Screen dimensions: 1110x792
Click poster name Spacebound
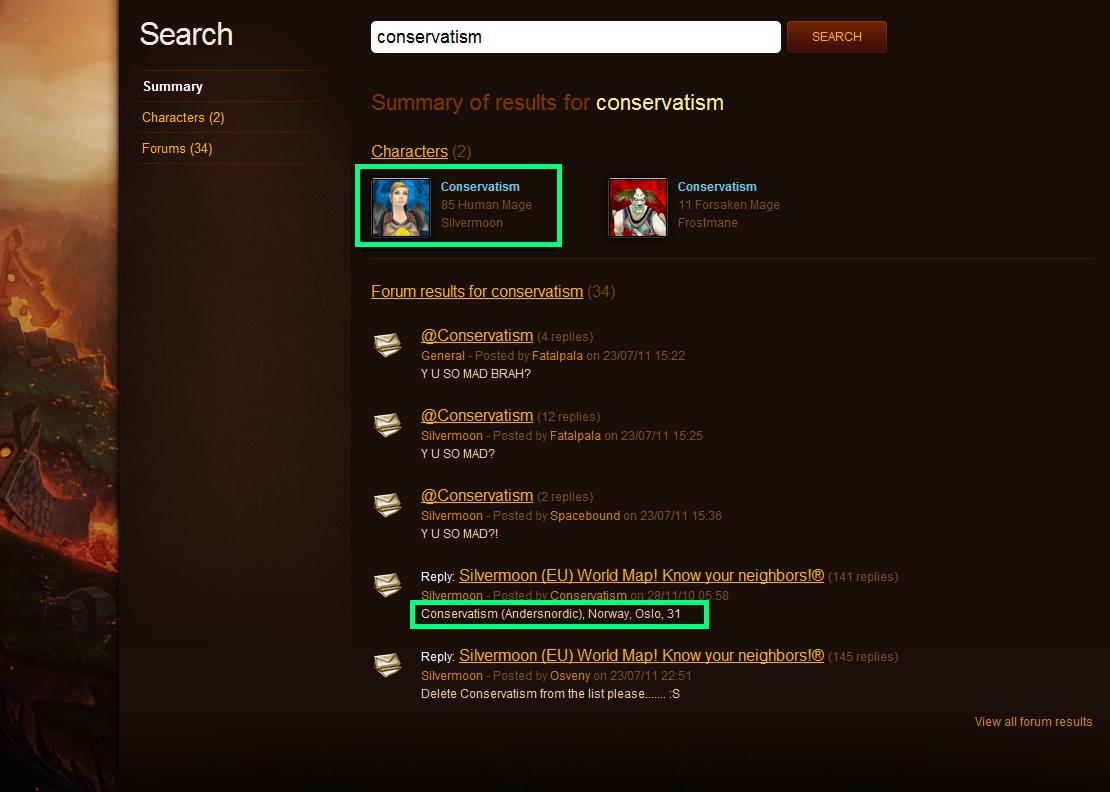click(x=585, y=516)
